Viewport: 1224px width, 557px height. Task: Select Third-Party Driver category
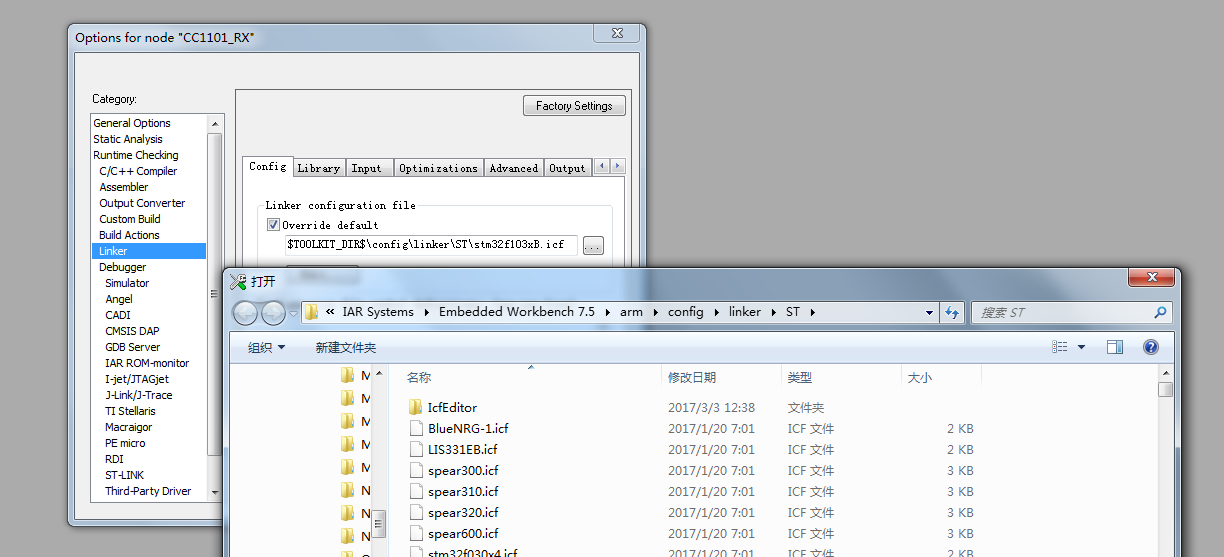click(x=148, y=491)
